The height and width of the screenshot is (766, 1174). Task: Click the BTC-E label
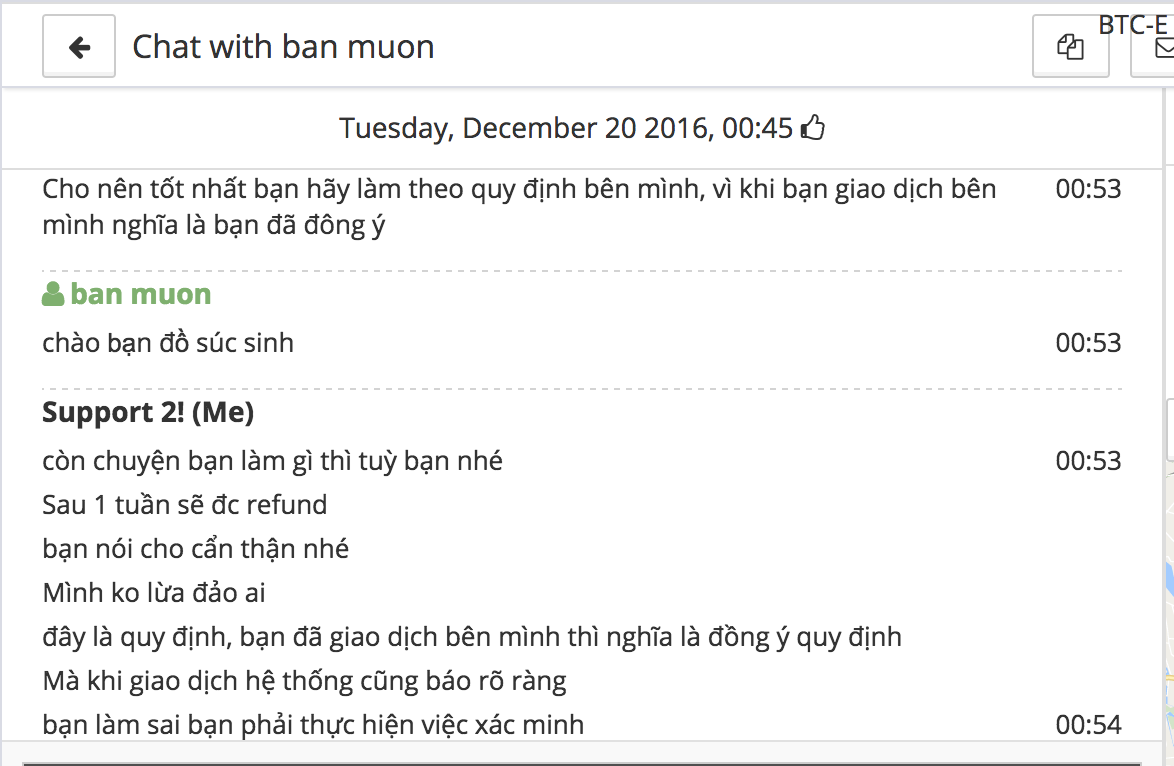[1132, 25]
